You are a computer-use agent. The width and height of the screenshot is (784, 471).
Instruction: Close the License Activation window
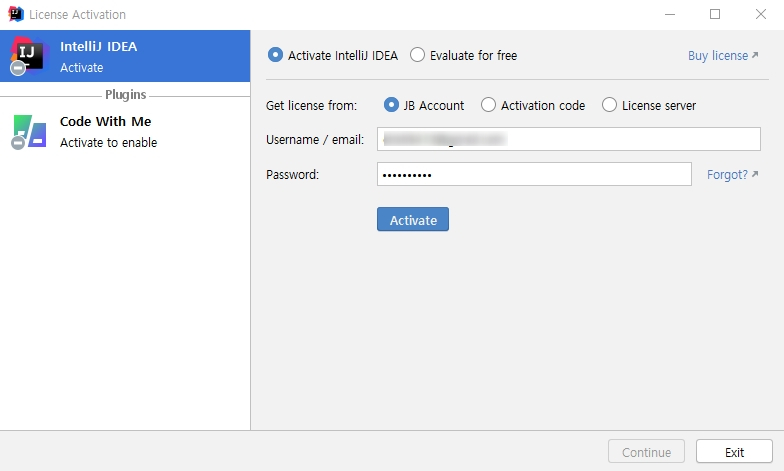pos(760,14)
